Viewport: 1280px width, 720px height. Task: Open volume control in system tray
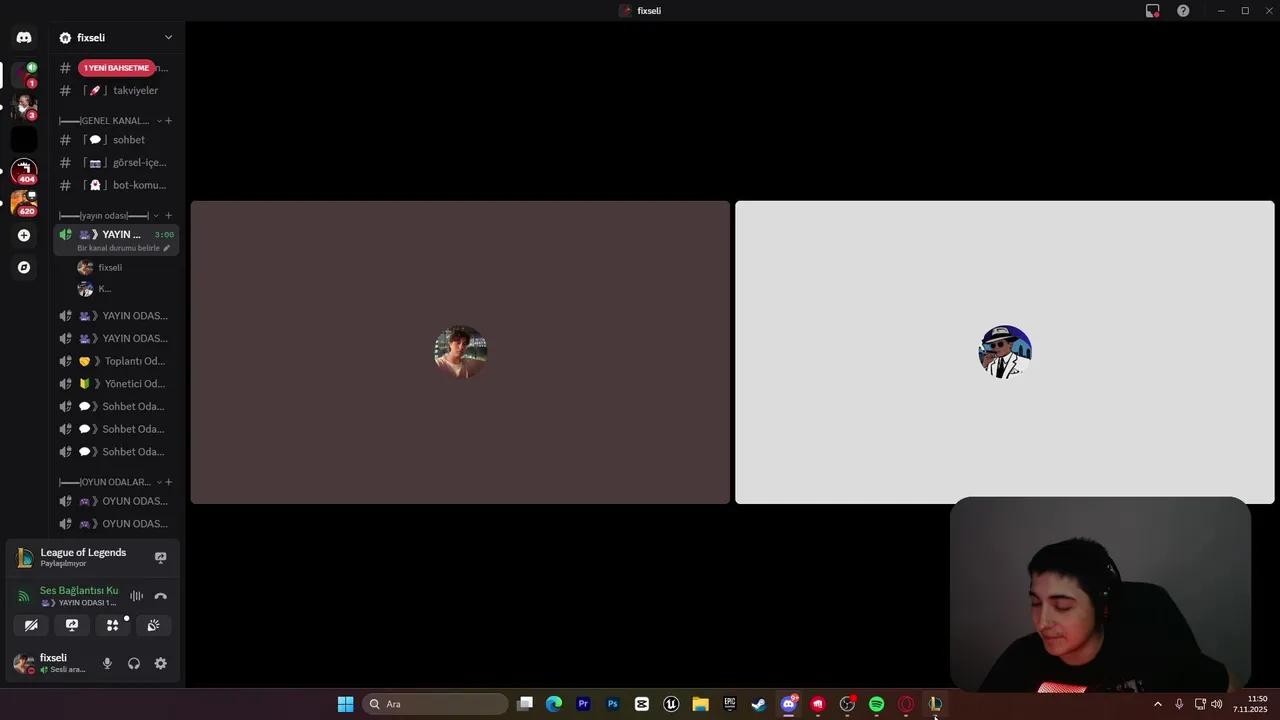tap(1217, 704)
